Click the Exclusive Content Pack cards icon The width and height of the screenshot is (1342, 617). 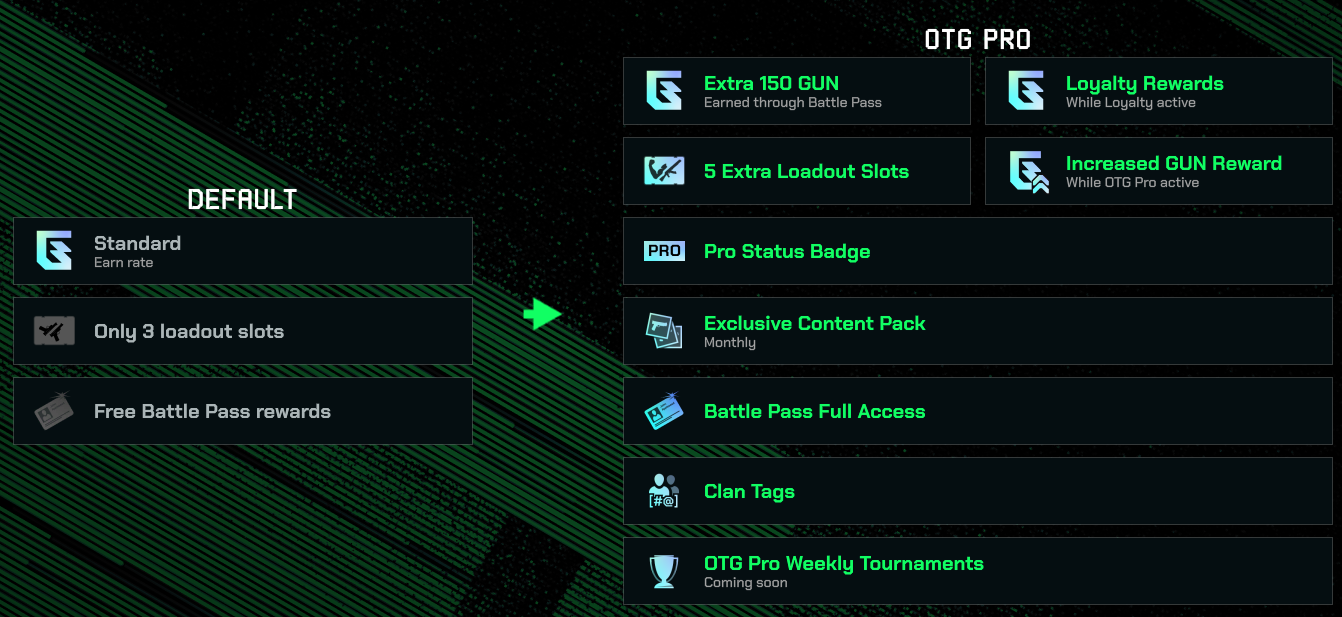click(x=664, y=331)
